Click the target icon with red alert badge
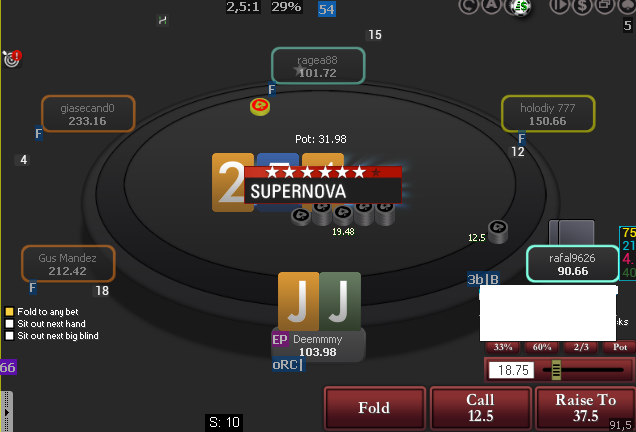636x432 pixels. (12, 59)
